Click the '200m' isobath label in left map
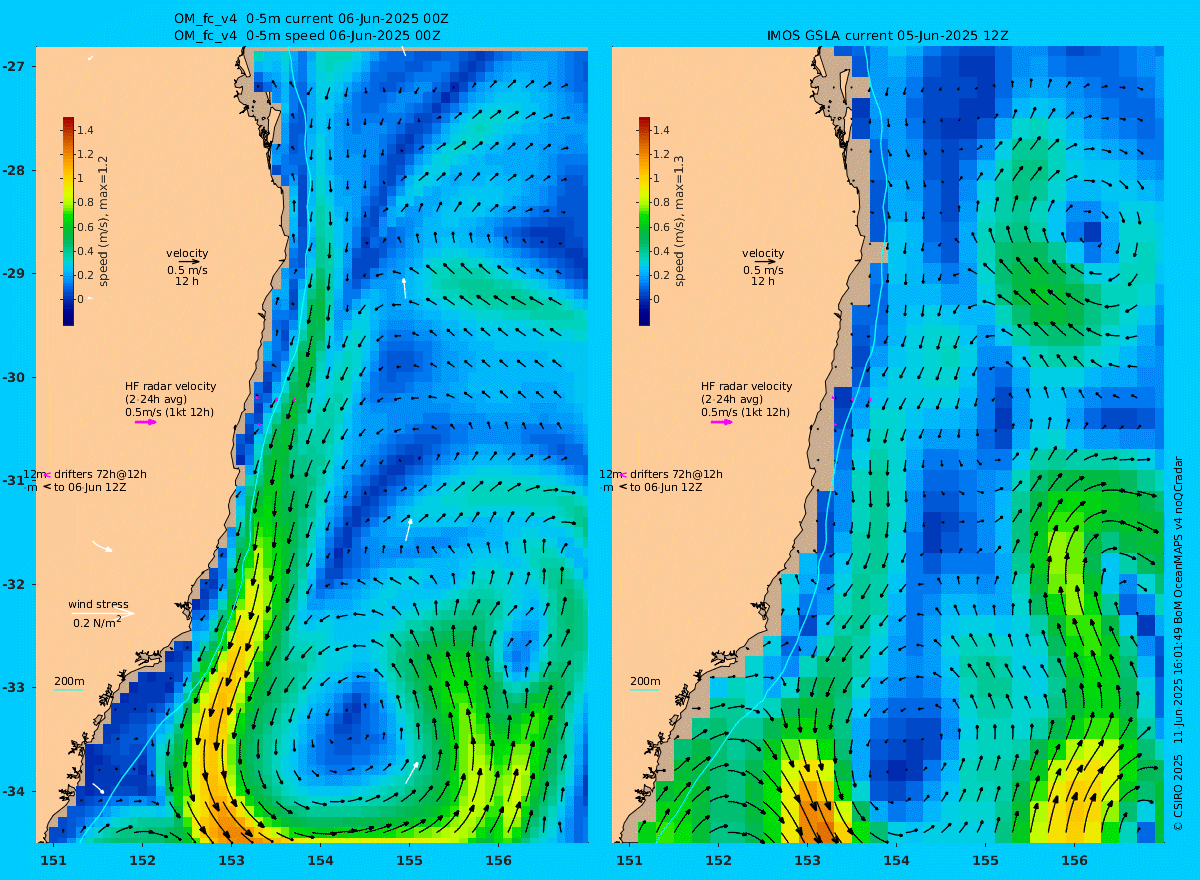 (x=69, y=681)
